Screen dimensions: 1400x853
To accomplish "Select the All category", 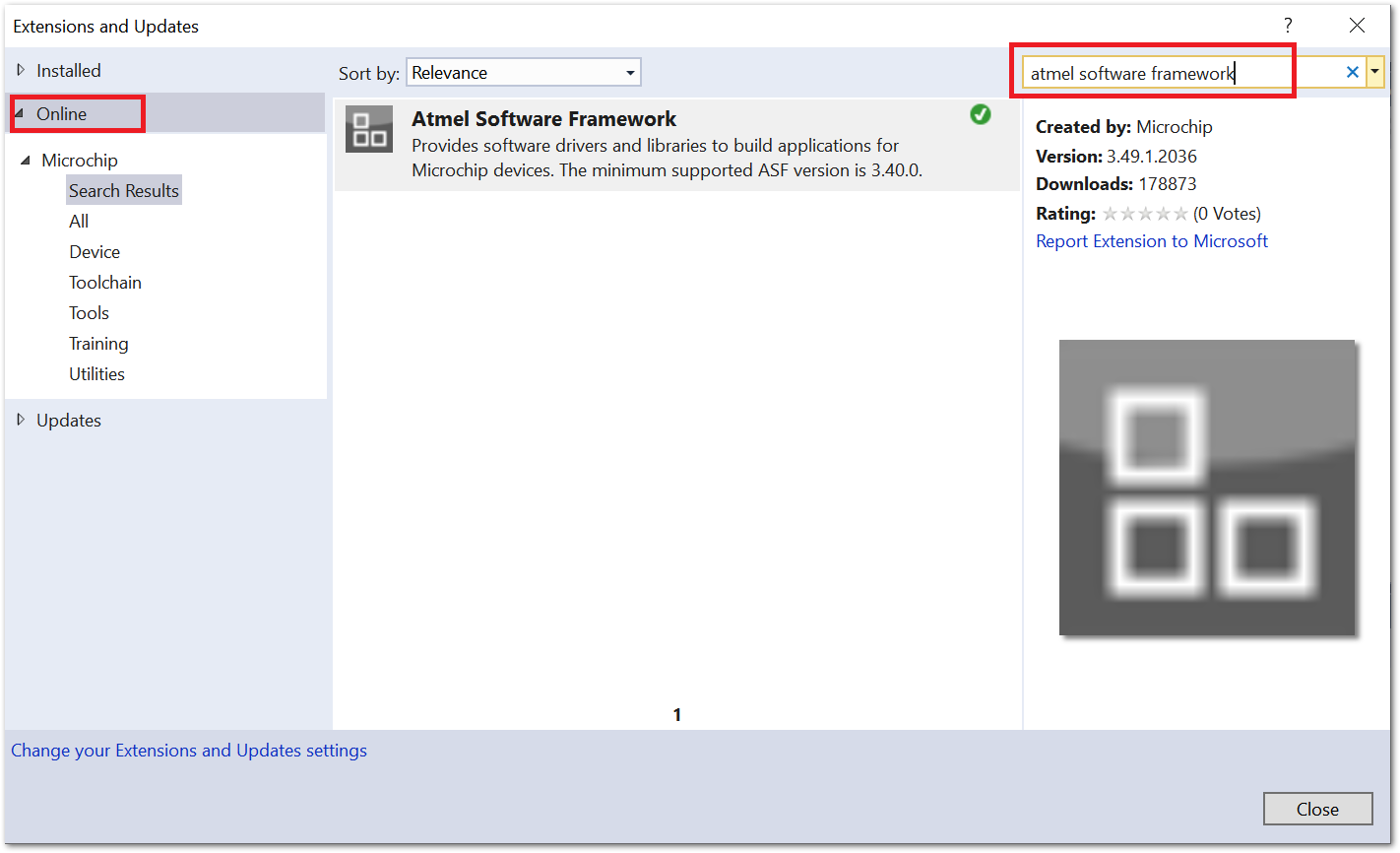I will (79, 222).
